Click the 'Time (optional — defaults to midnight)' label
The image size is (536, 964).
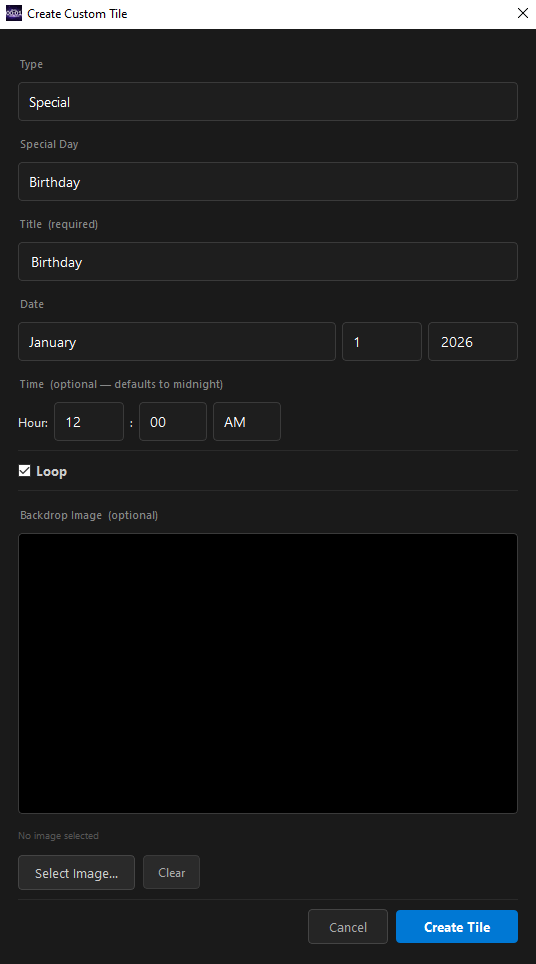pos(121,384)
